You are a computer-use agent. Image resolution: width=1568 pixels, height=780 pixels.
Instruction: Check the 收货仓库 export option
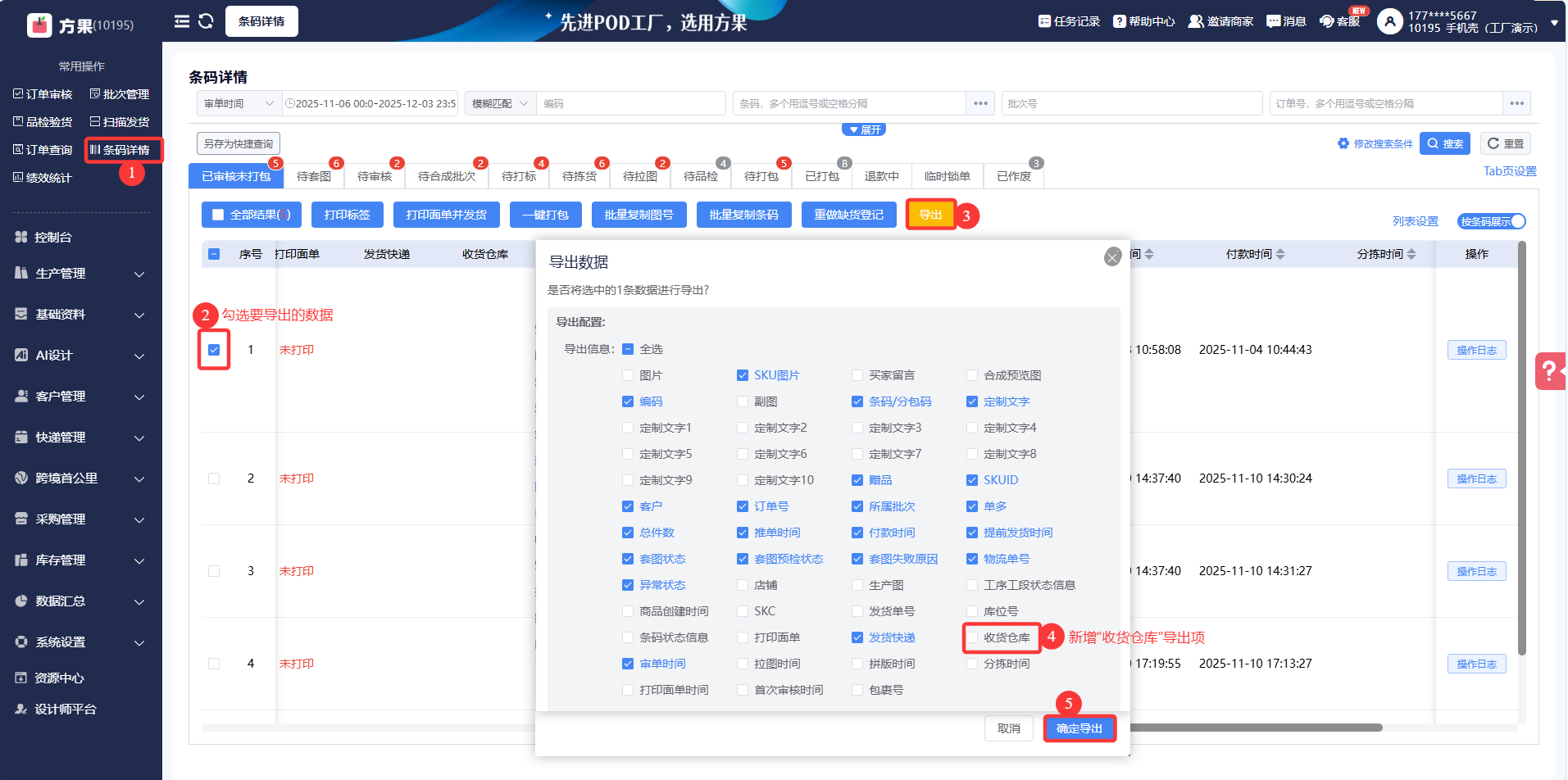[972, 637]
